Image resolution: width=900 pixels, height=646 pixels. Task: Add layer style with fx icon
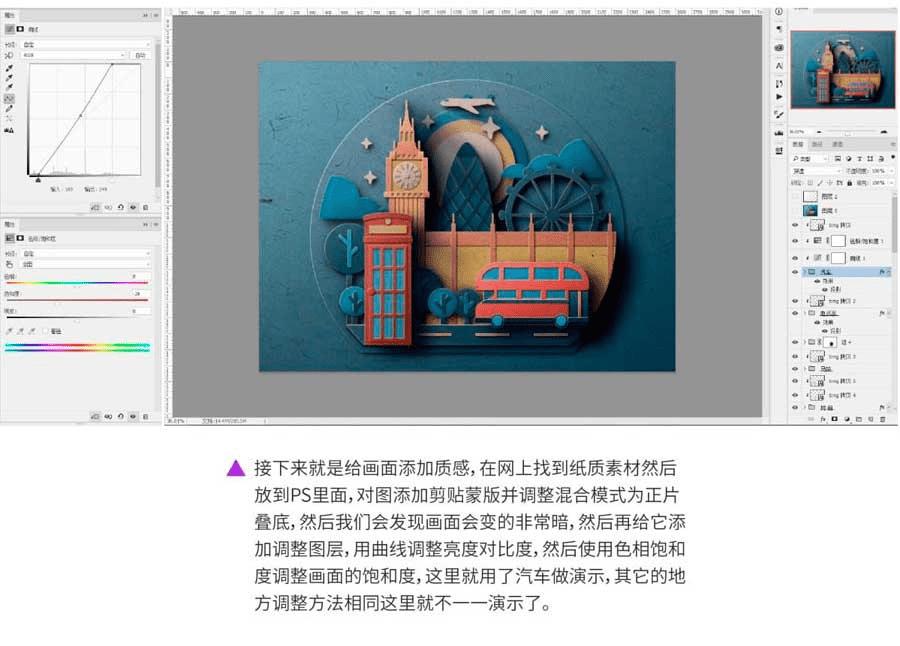(x=823, y=420)
